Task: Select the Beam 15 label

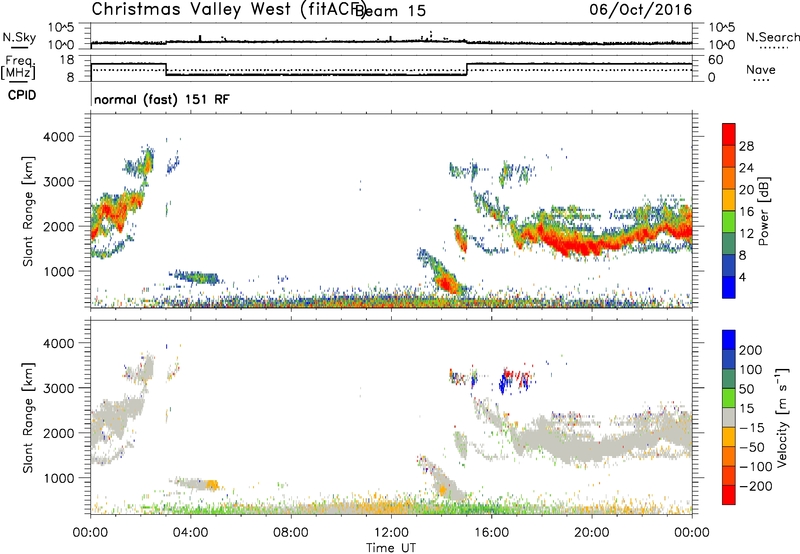Action: tap(391, 10)
